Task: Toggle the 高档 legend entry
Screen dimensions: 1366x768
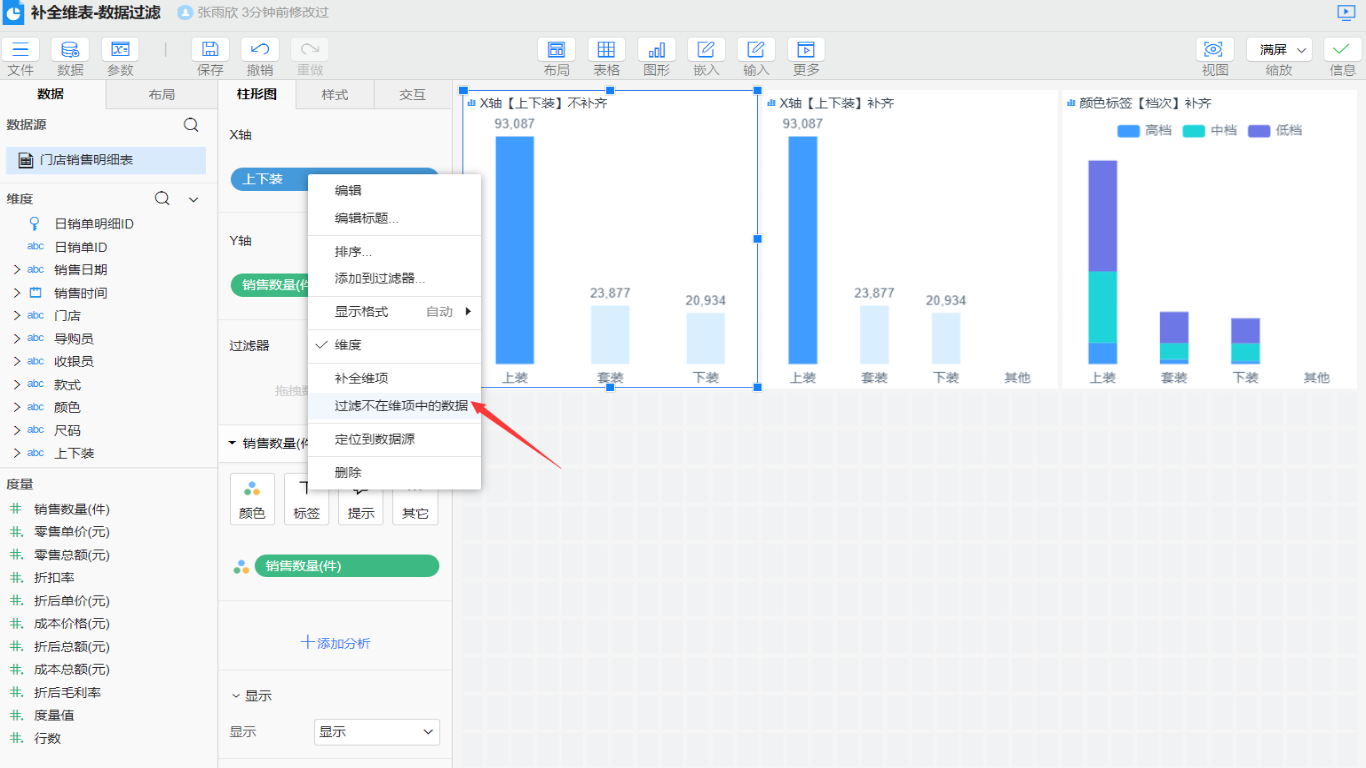Action: tap(1144, 131)
